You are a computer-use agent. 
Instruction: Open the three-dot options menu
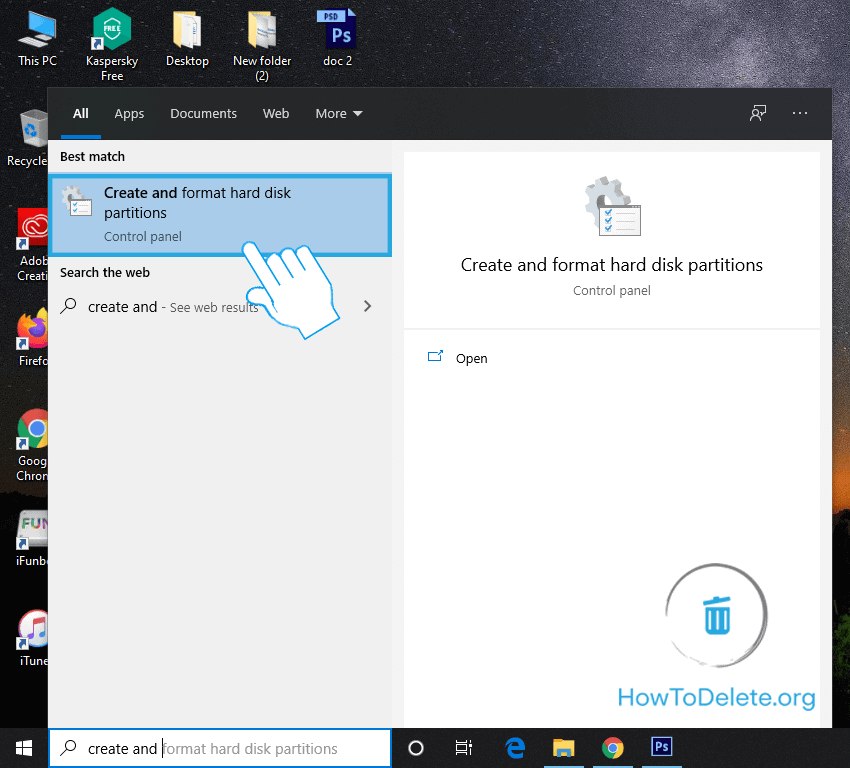(800, 113)
